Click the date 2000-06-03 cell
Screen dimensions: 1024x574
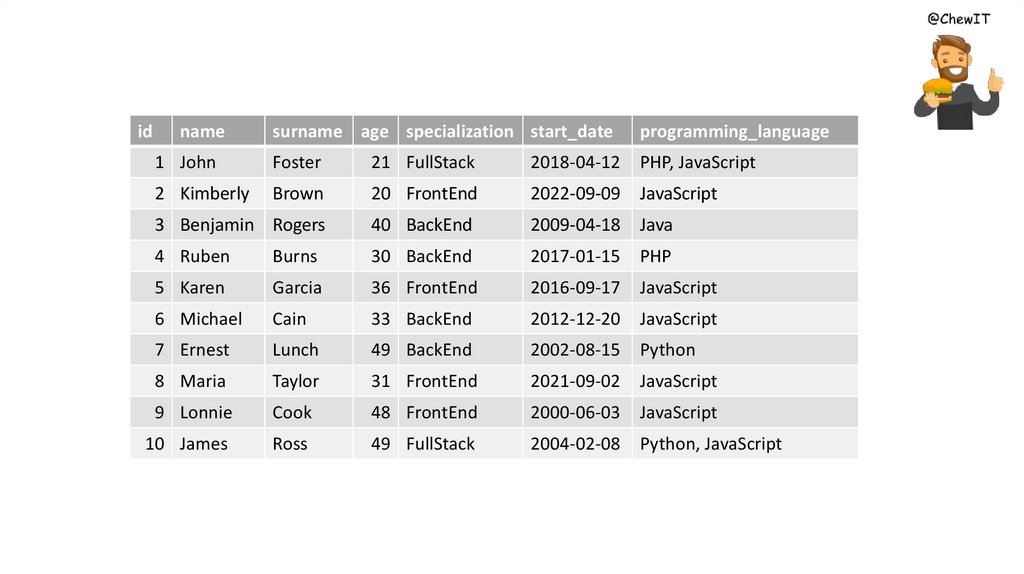(x=575, y=412)
